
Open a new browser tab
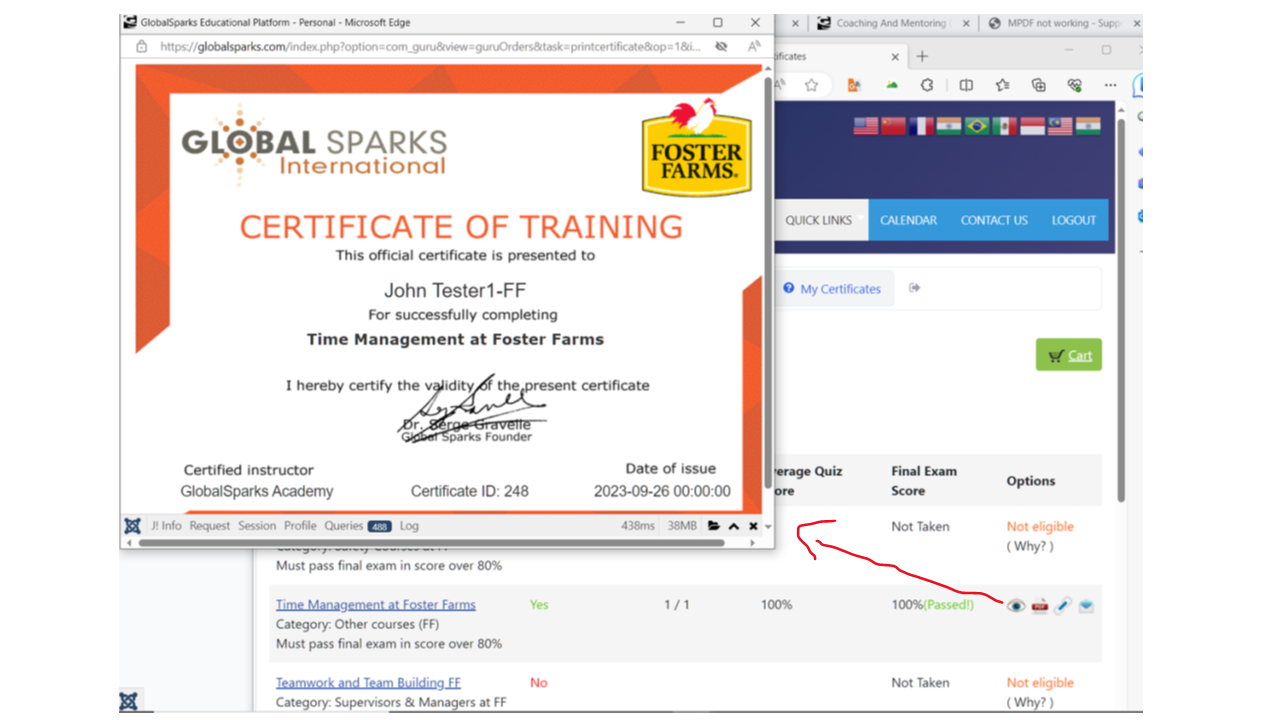tap(922, 56)
